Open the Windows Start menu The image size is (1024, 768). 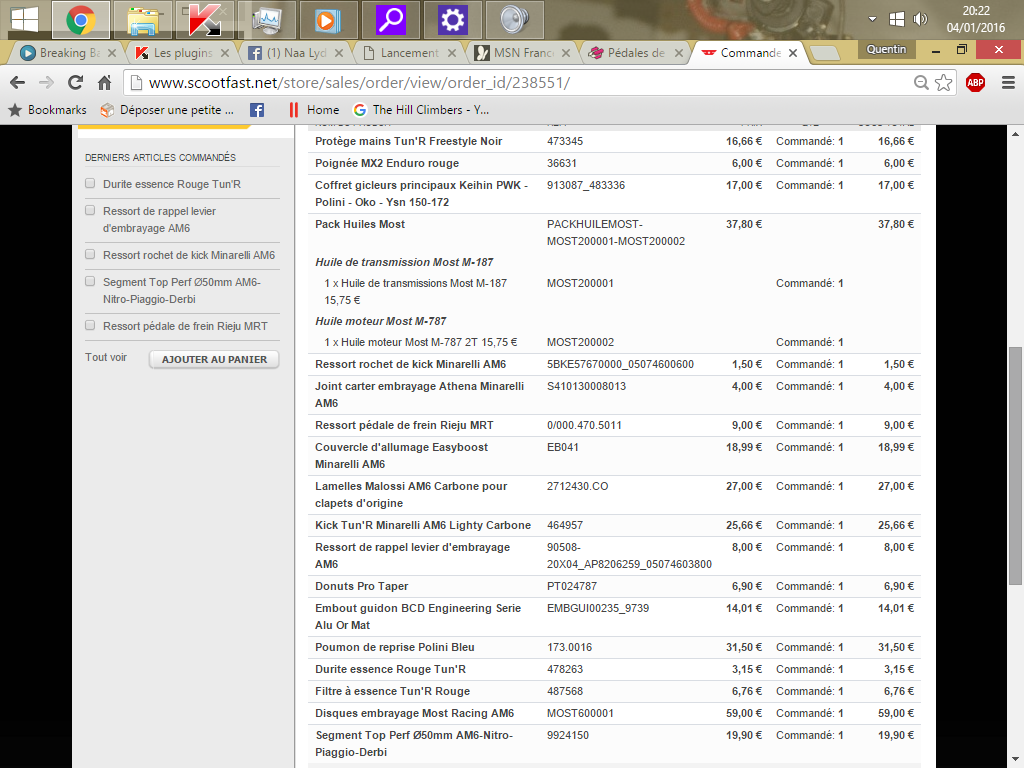click(x=25, y=20)
